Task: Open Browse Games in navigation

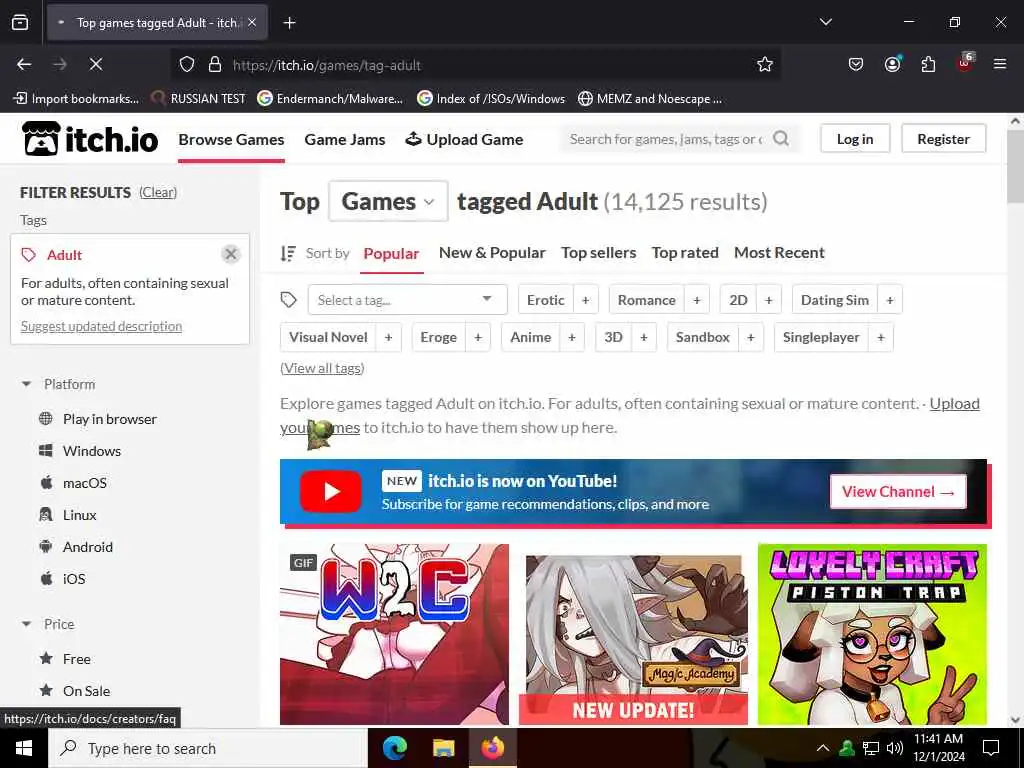Action: click(231, 139)
